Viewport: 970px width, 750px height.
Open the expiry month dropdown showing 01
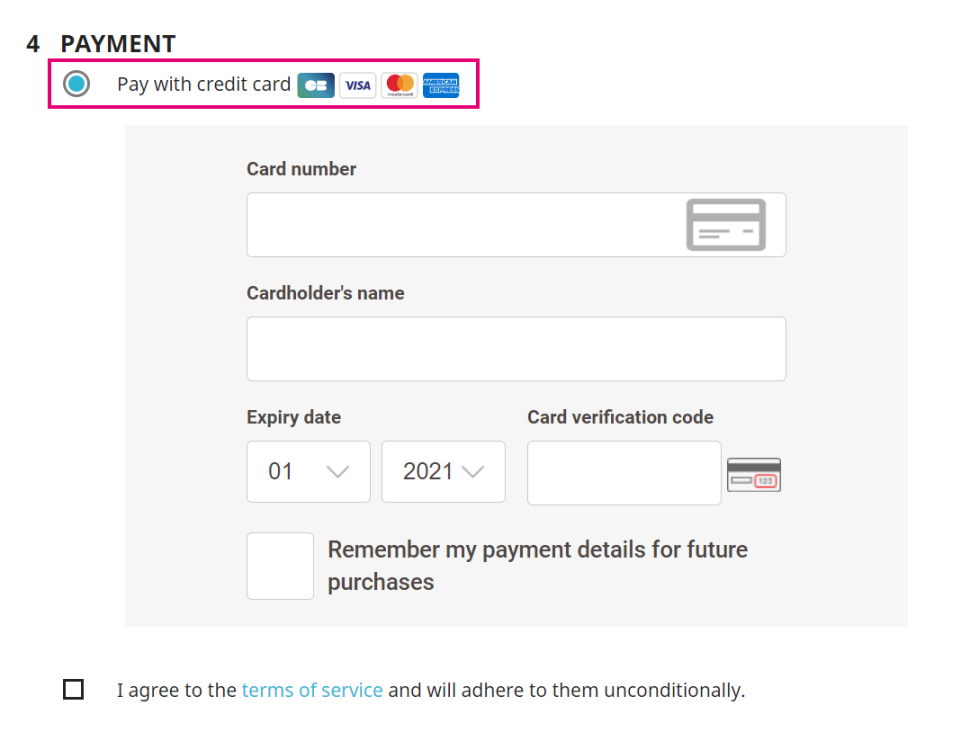pyautogui.click(x=308, y=472)
